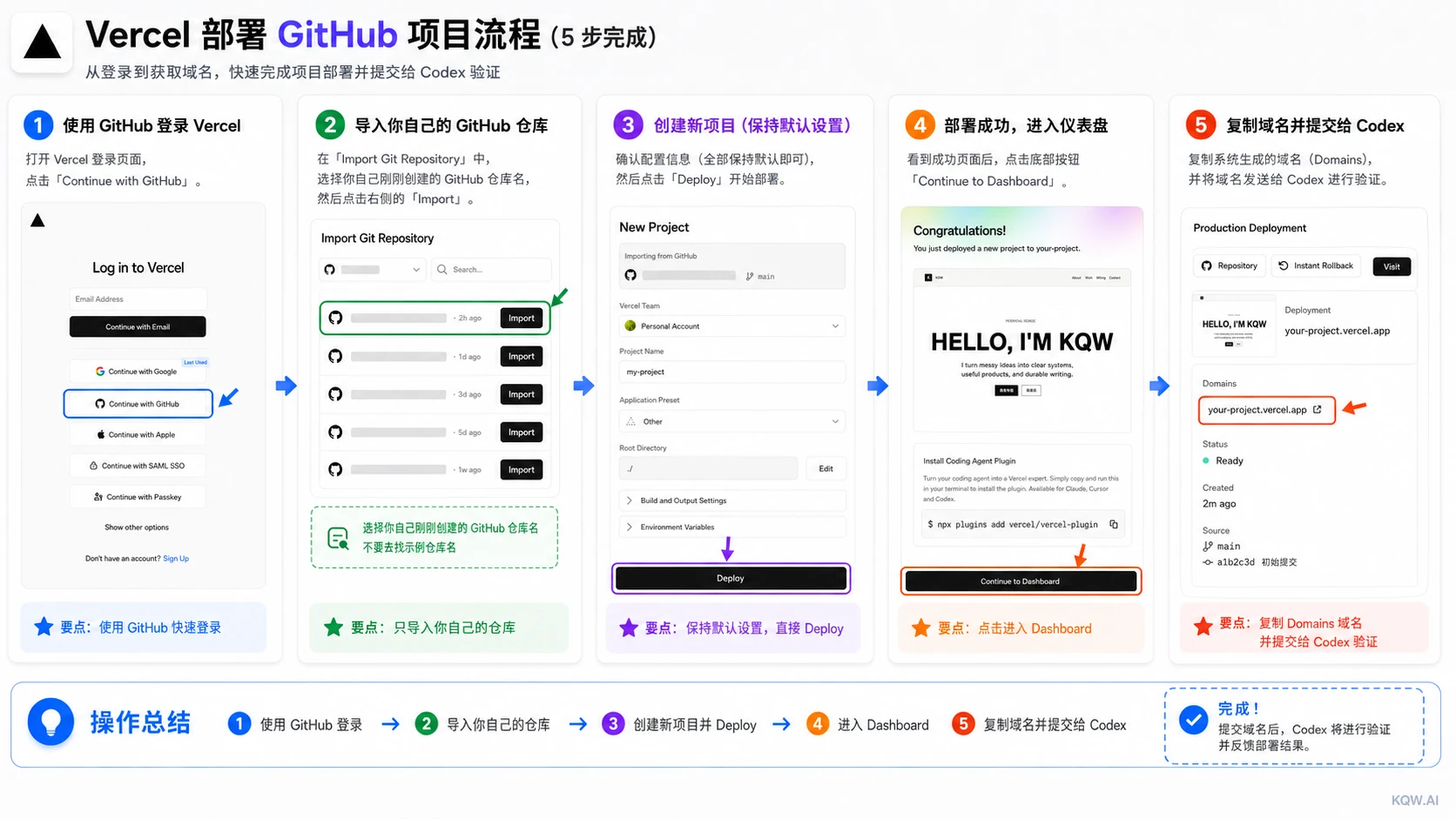Select Continue with Passkey

138,497
